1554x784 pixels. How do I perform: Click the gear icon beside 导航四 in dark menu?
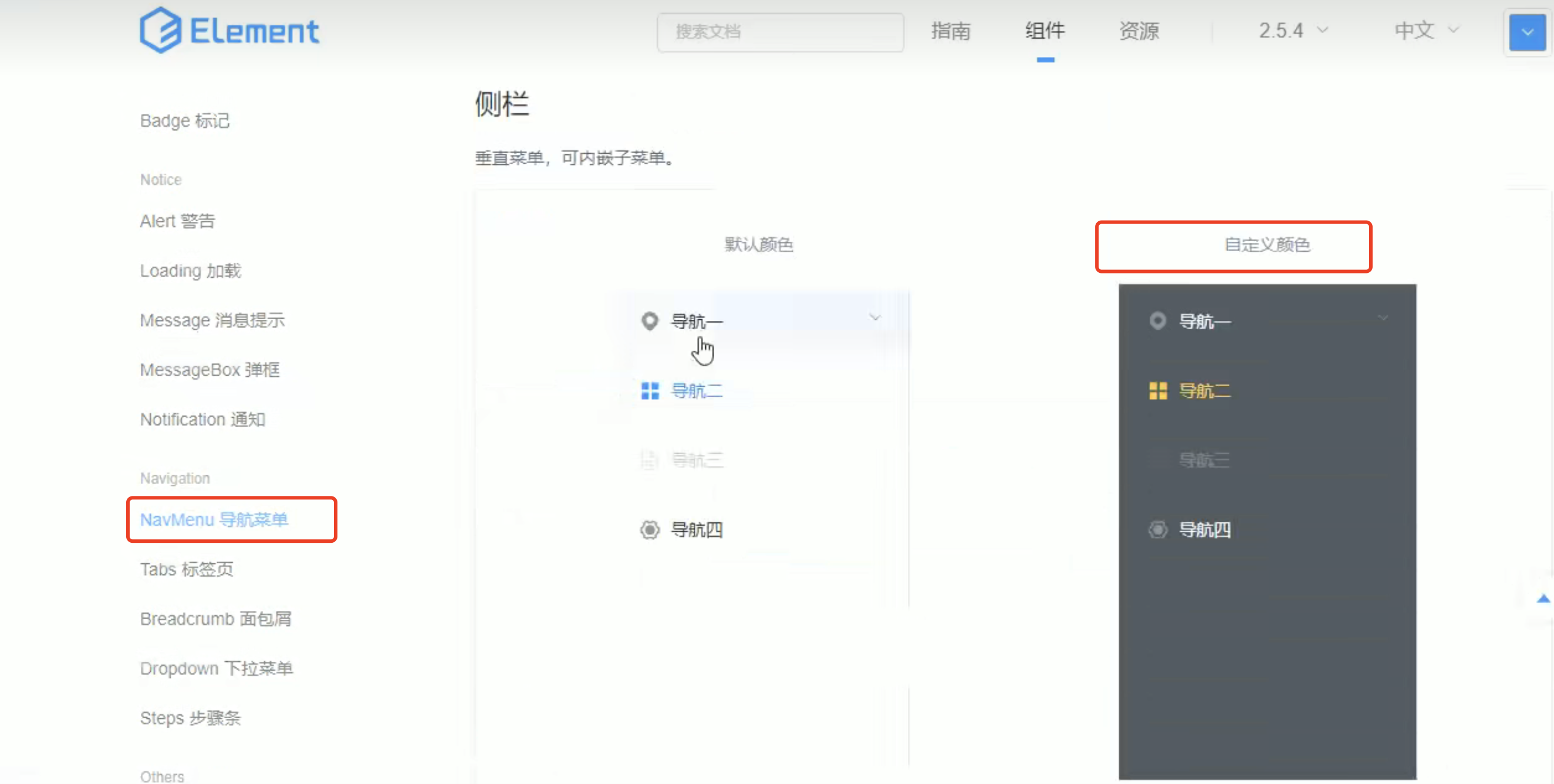[1158, 529]
